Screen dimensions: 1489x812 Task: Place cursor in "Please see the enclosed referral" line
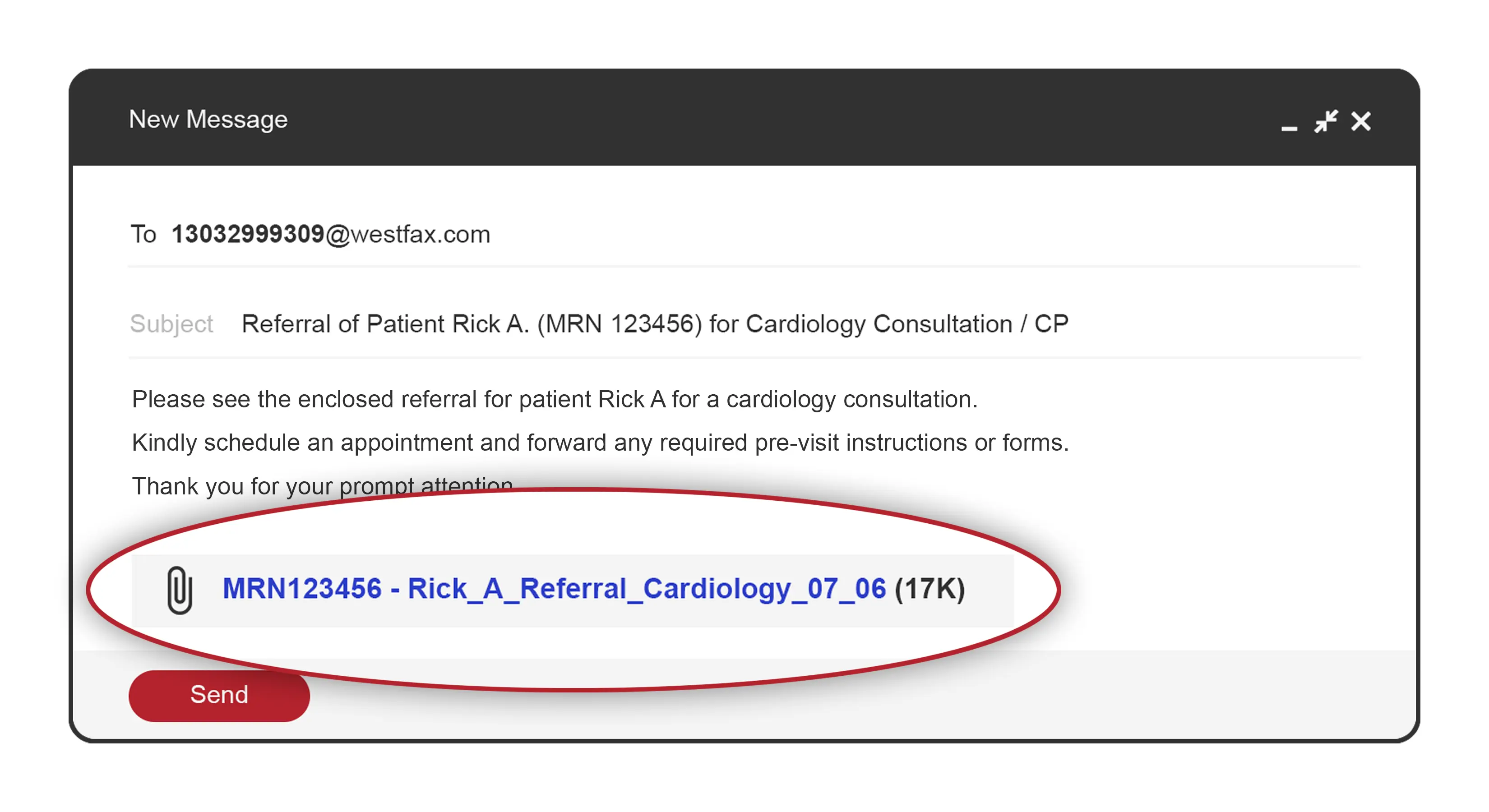pos(555,399)
